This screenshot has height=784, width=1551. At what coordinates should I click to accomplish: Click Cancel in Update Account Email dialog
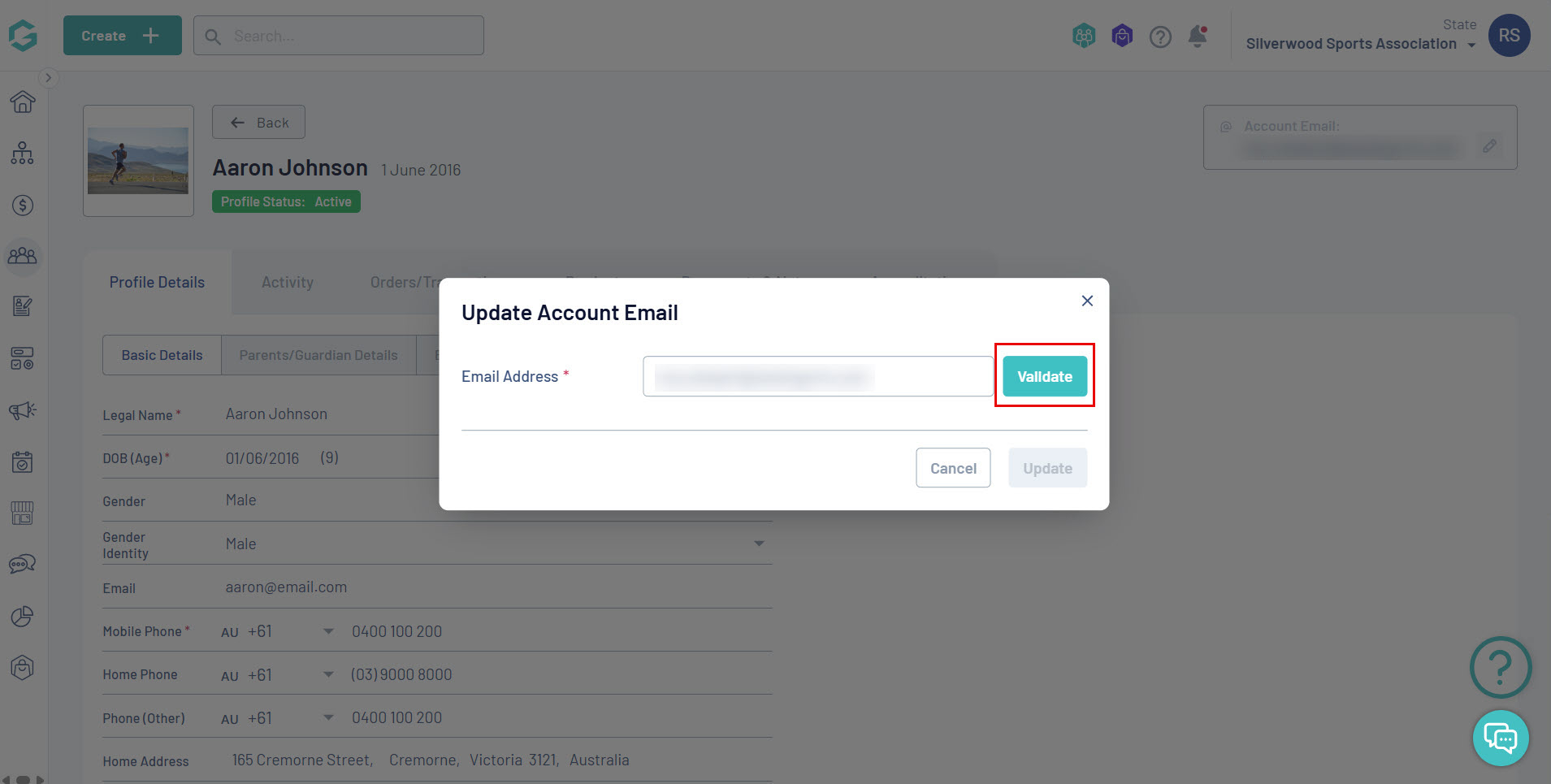(x=953, y=468)
